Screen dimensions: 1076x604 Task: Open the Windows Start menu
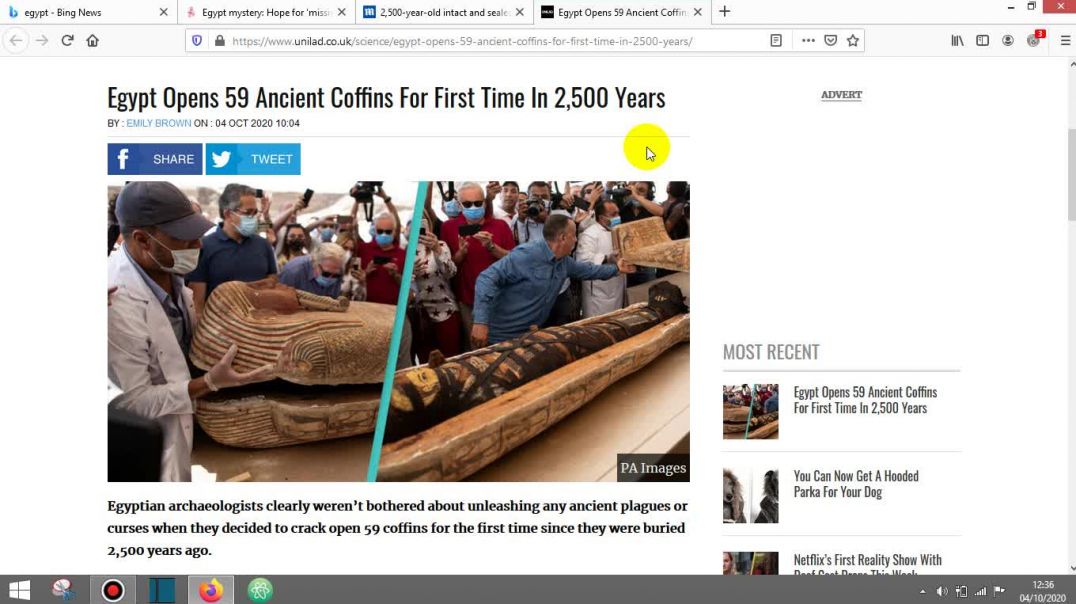[19, 590]
